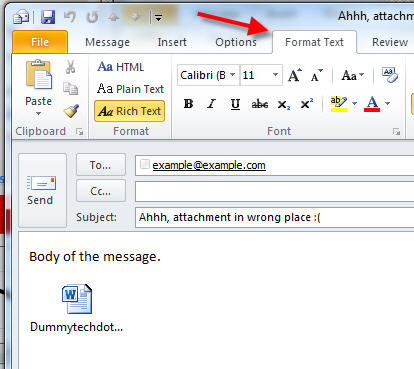Viewport: 414px width, 369px height.
Task: Click the Clear Formatting eraser icon
Action: pyautogui.click(x=390, y=75)
